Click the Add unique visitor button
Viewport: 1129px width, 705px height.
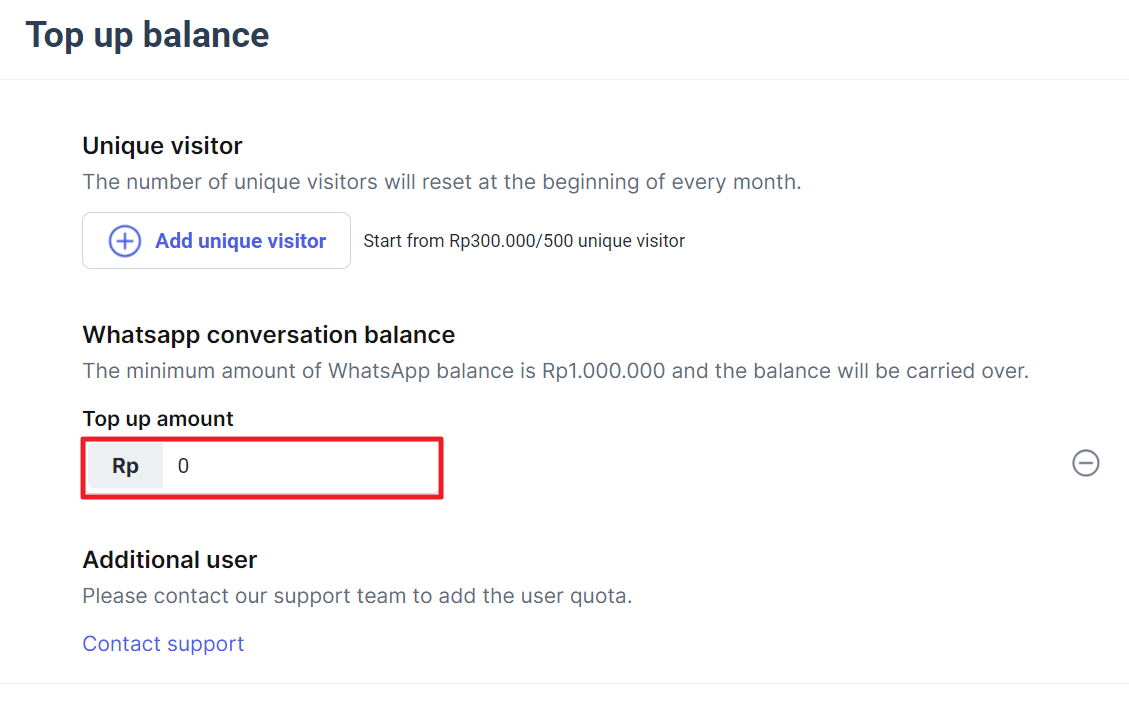coord(216,241)
